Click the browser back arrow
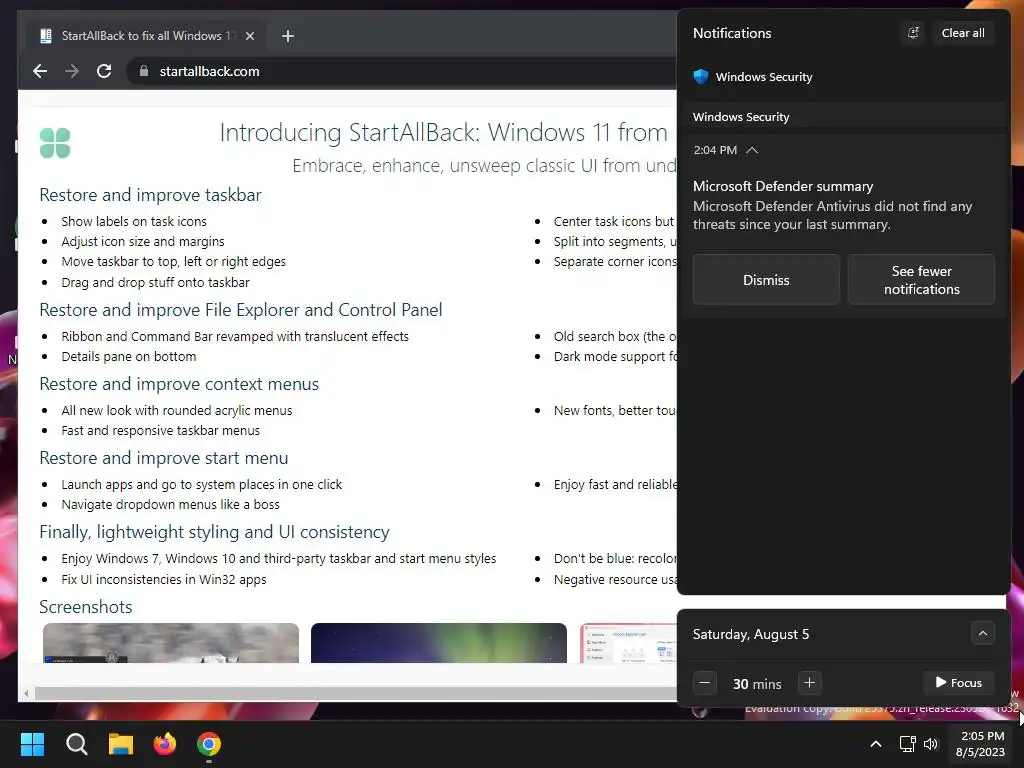The image size is (1024, 768). point(40,71)
